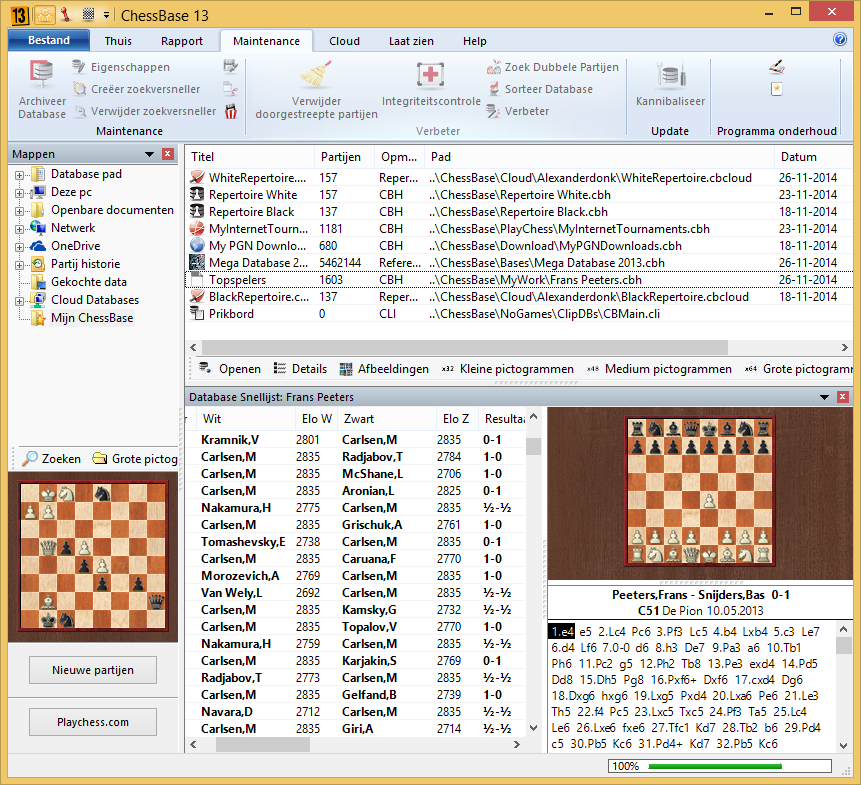This screenshot has height=785, width=861.
Task: Click the database list horizontal scrollbar
Action: point(465,347)
